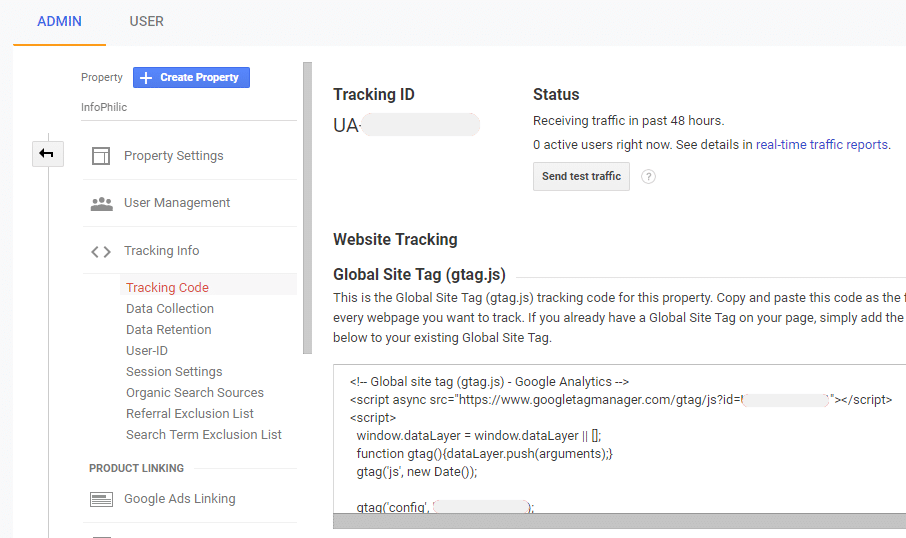This screenshot has height=538, width=906.
Task: Open the real-time traffic reports link
Action: tap(822, 144)
